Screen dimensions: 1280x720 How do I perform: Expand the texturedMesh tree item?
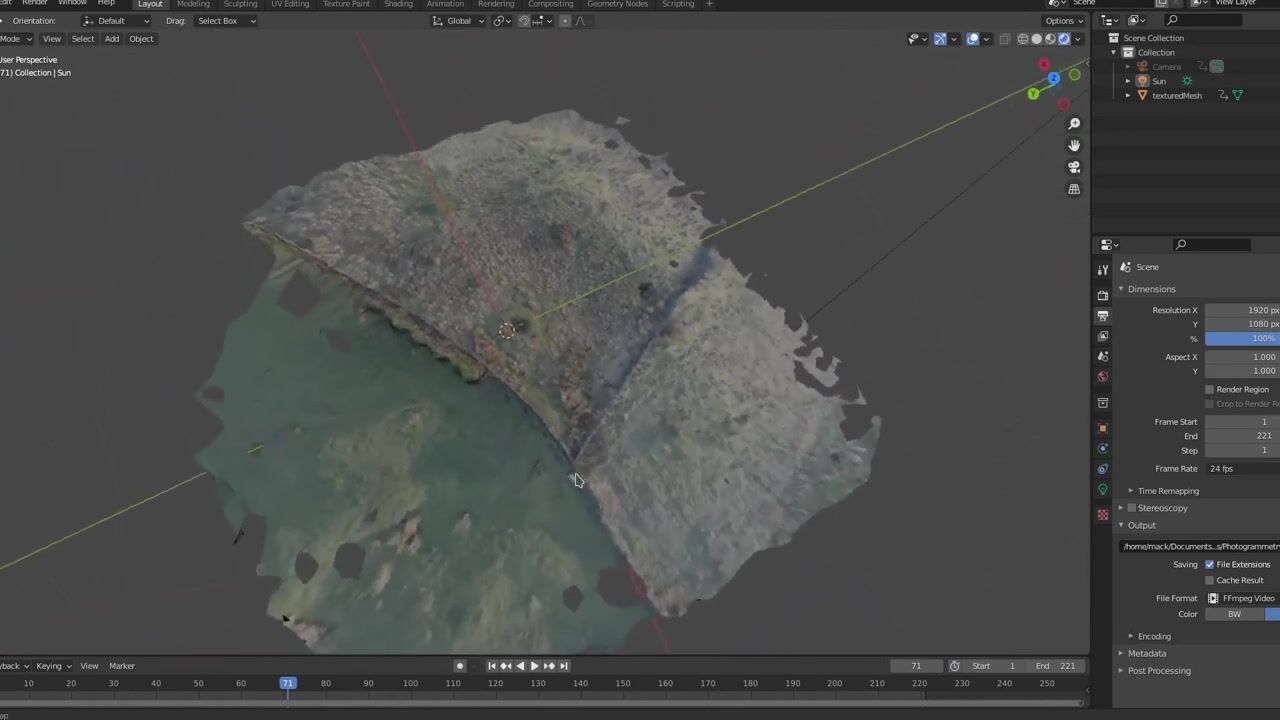coord(1128,96)
